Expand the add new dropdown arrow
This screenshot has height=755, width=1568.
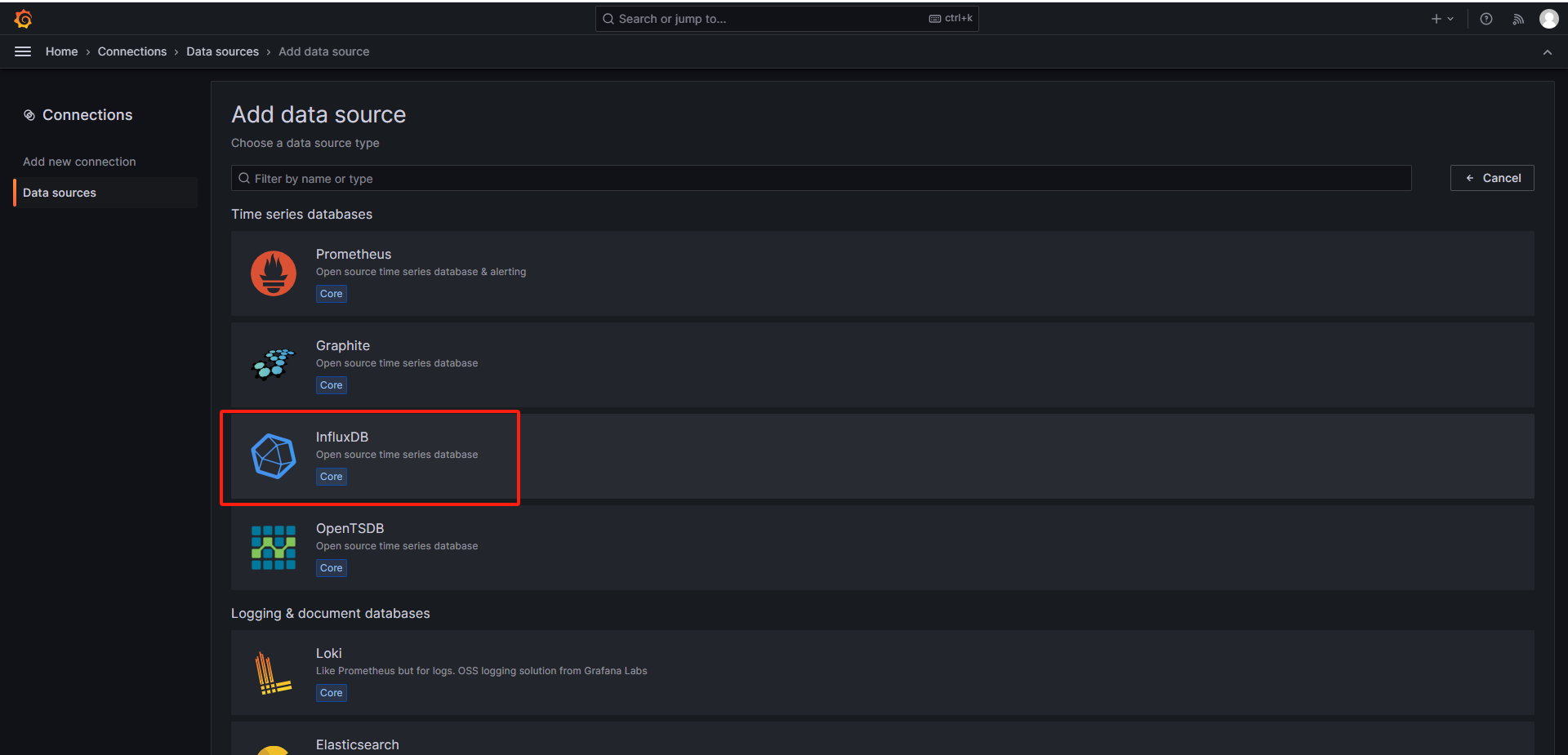pyautogui.click(x=1450, y=19)
